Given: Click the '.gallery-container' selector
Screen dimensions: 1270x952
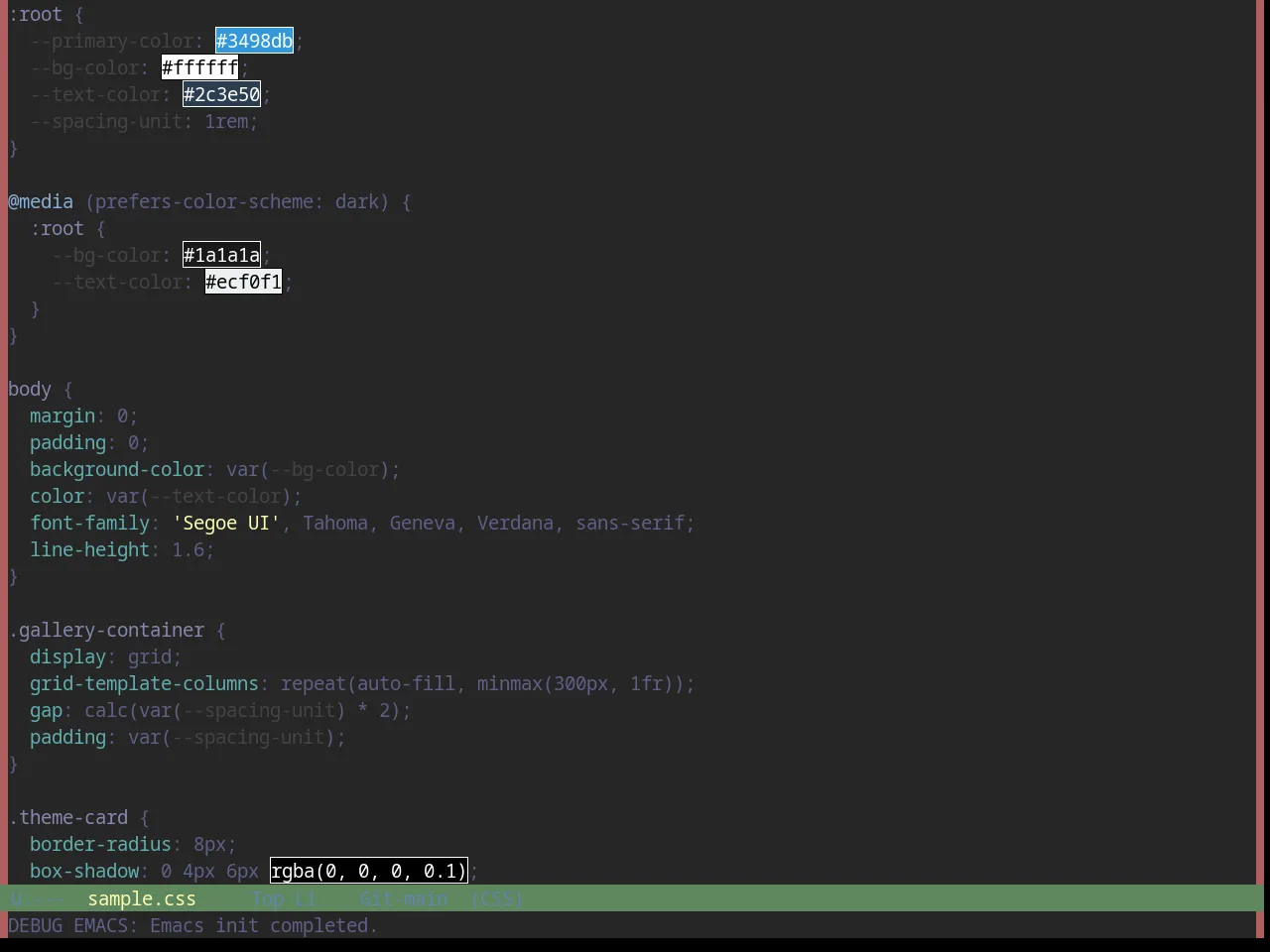Looking at the screenshot, I should tap(106, 630).
